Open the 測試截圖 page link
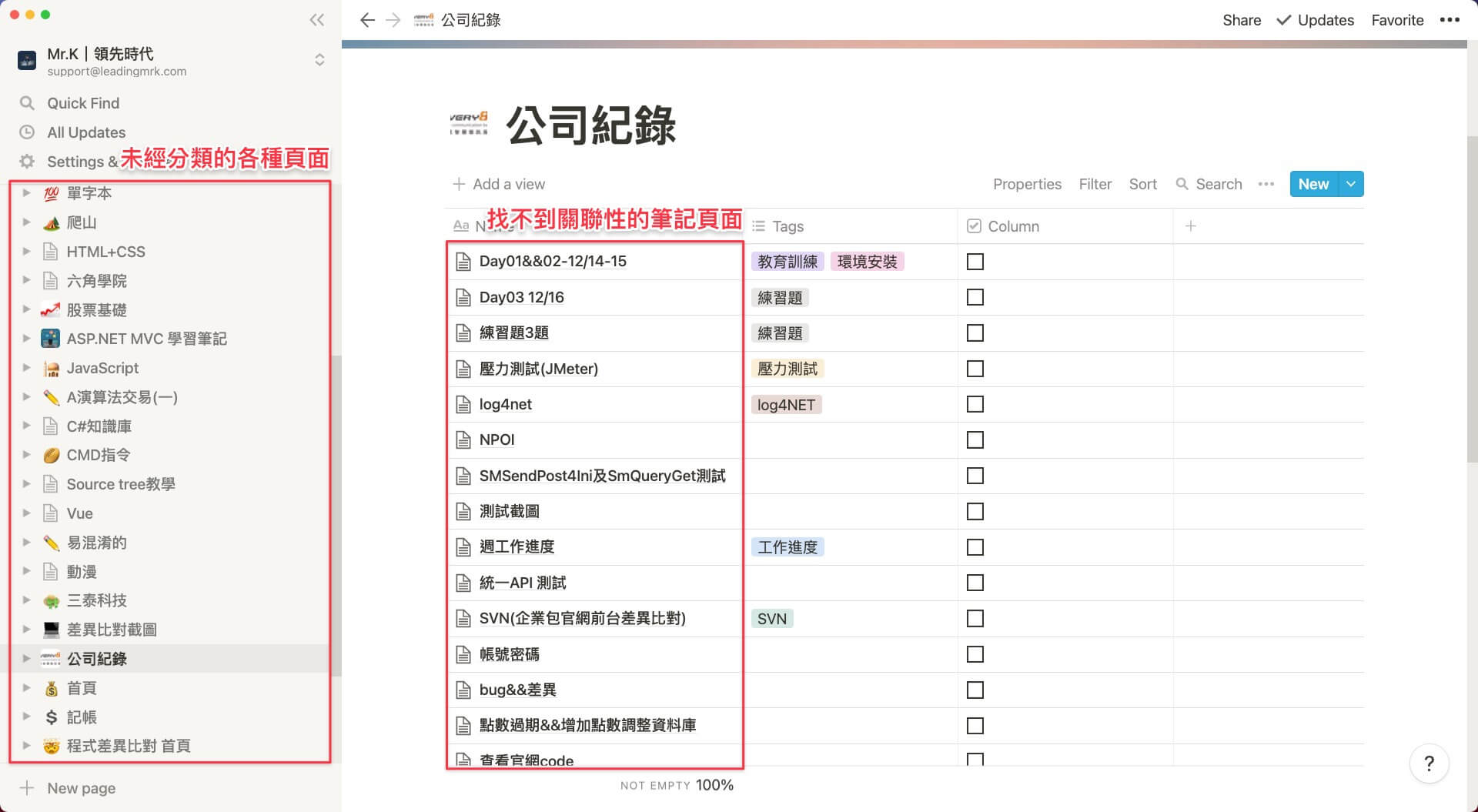 509,511
